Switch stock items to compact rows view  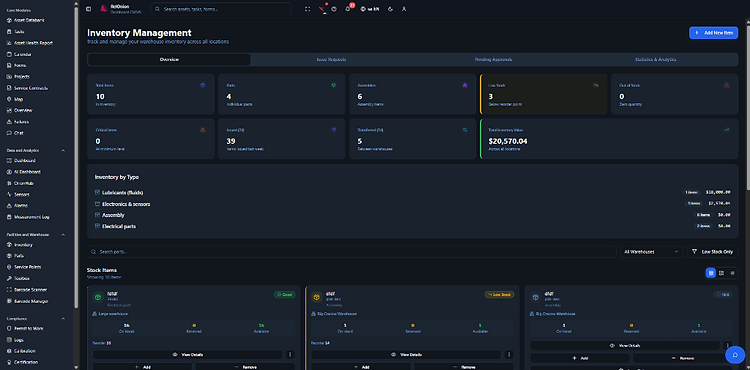click(732, 273)
